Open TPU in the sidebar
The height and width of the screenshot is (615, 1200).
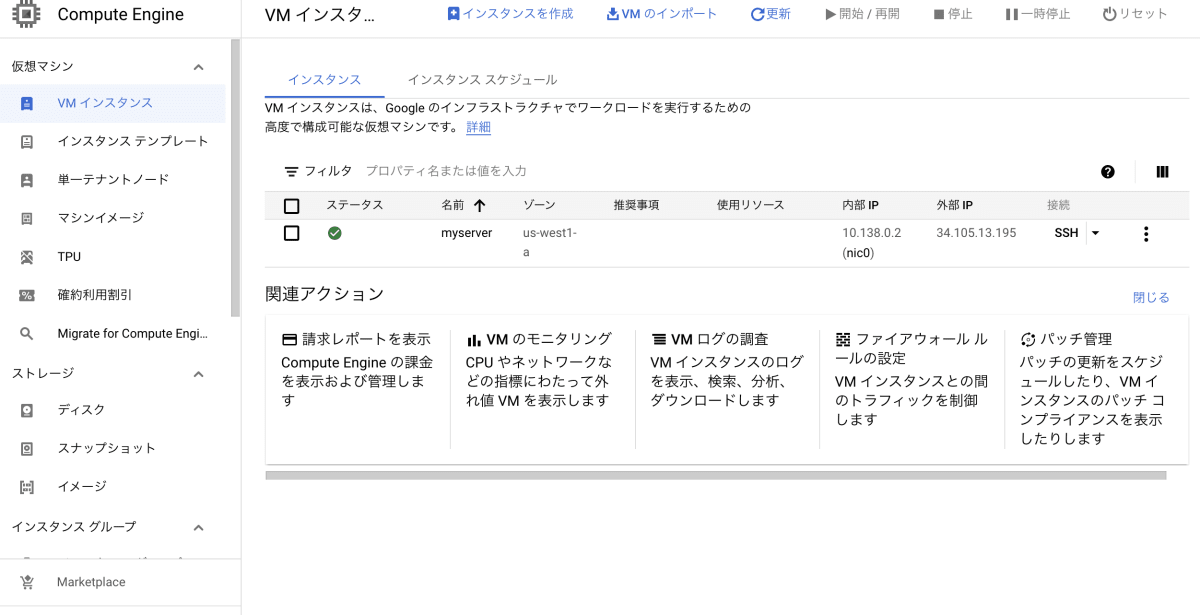pyautogui.click(x=69, y=257)
